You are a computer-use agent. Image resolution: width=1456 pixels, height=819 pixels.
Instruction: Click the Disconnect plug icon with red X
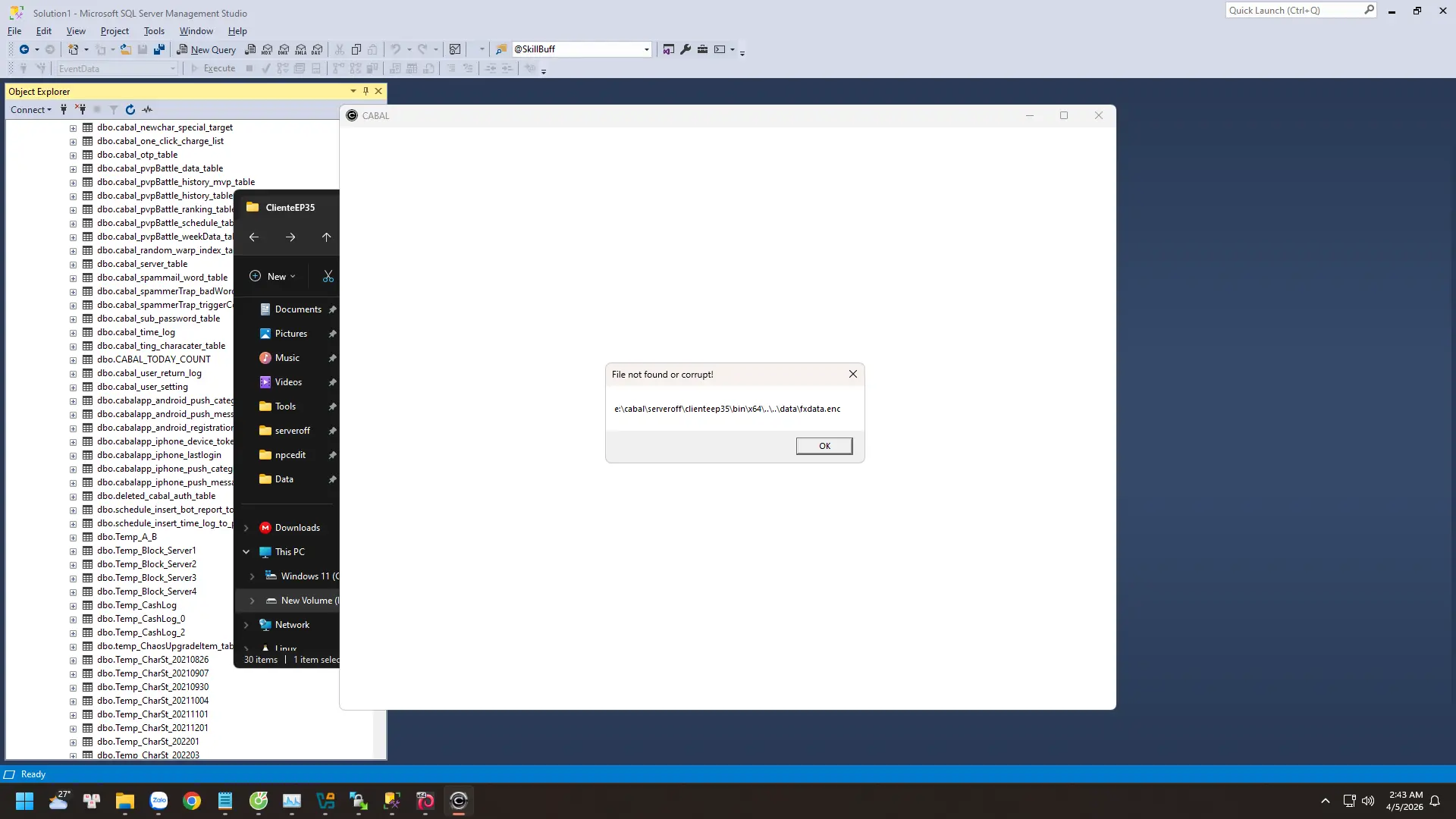[x=80, y=110]
